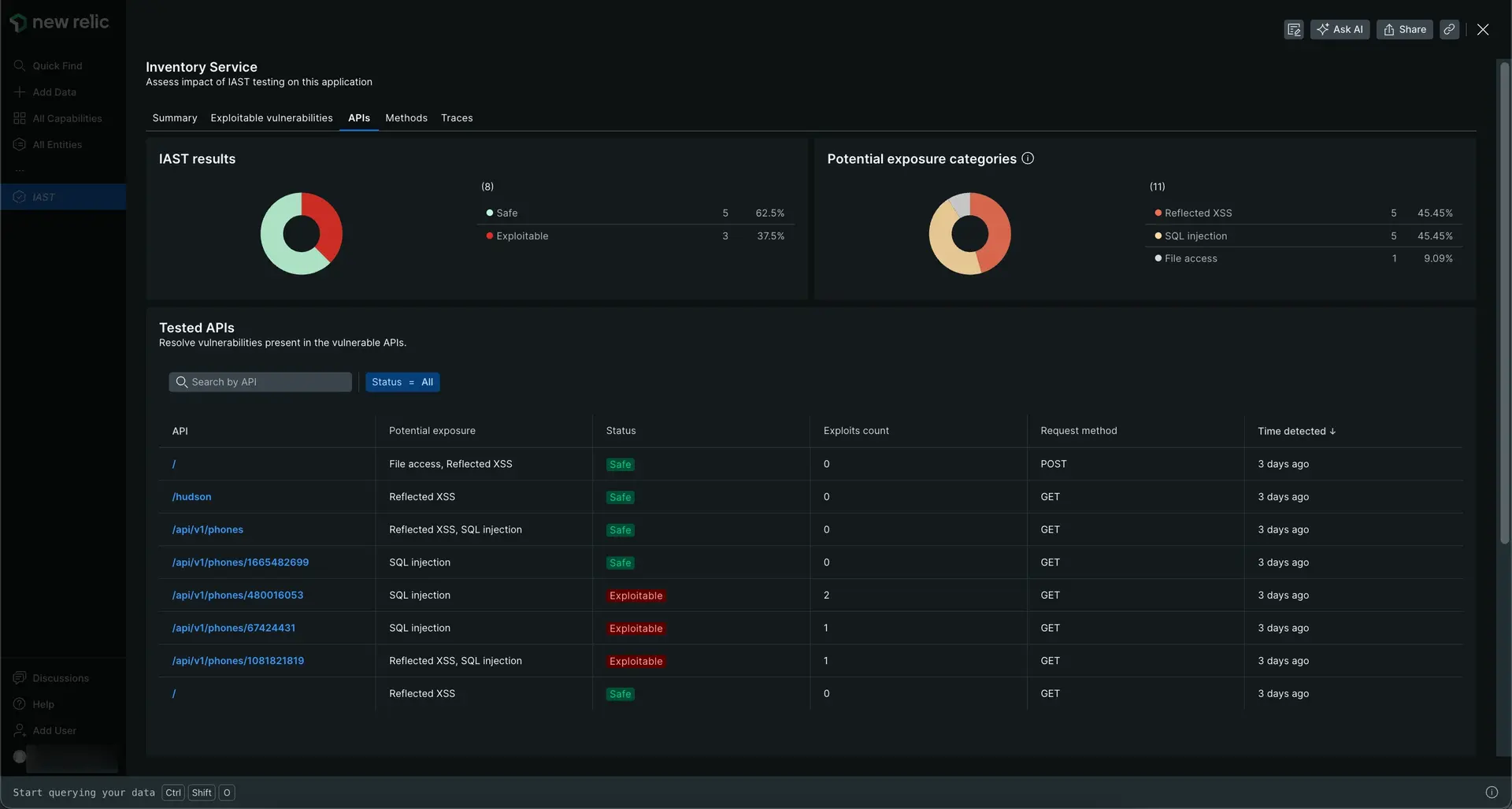Open Add Data from the sidebar

point(54,92)
